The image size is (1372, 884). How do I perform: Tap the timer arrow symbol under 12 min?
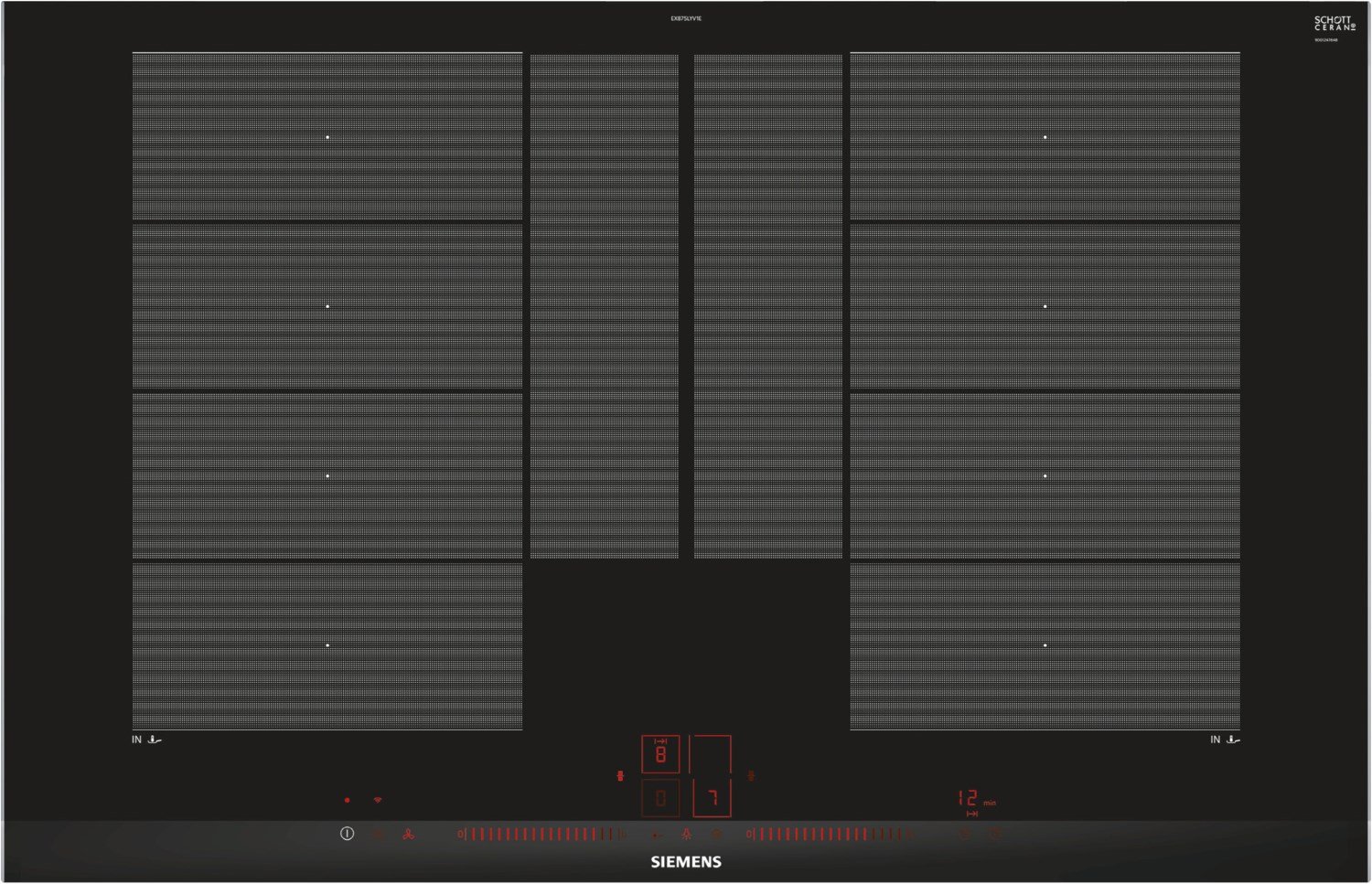coord(971,814)
